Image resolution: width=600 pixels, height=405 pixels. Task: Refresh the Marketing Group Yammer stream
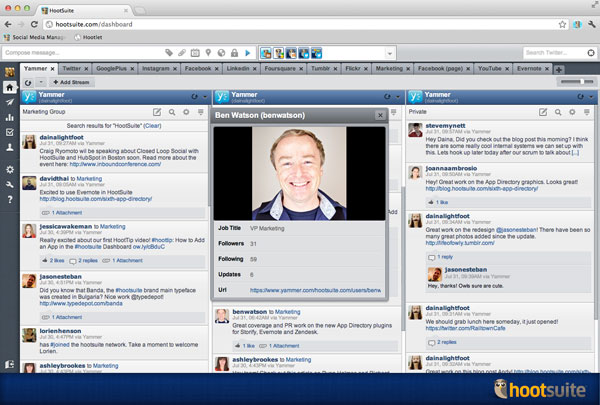[x=195, y=97]
